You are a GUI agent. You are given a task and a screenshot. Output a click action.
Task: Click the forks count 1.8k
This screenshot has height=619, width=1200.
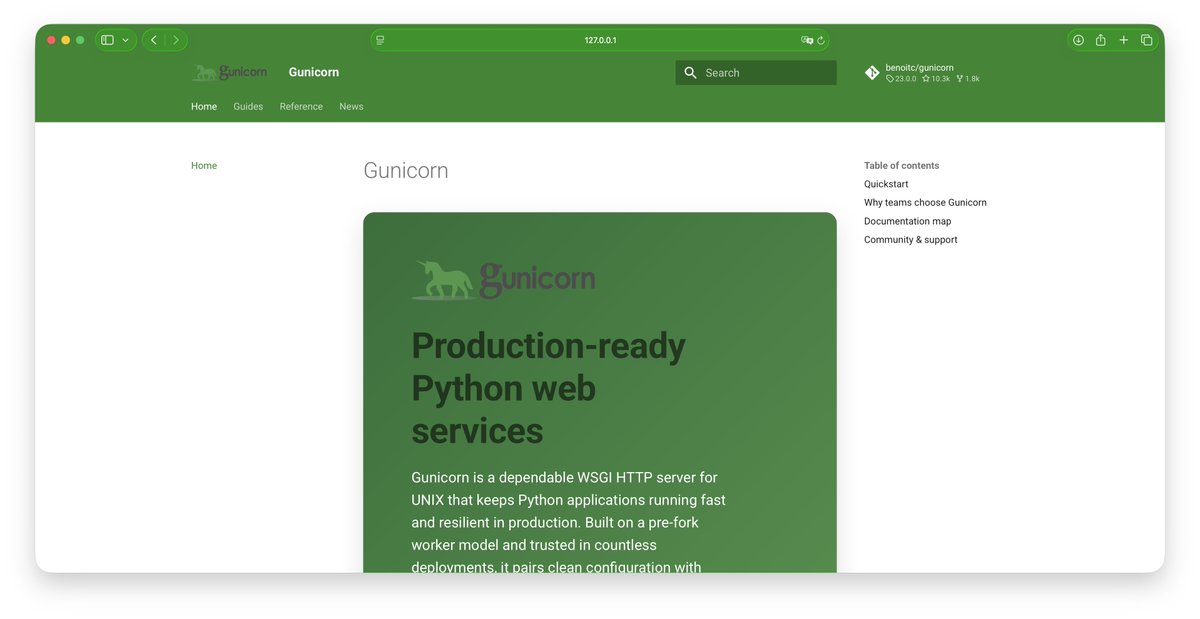968,78
